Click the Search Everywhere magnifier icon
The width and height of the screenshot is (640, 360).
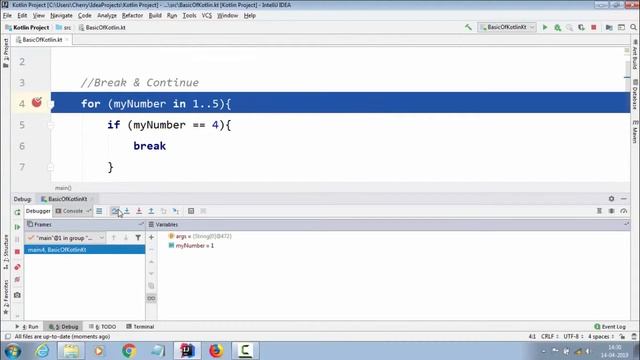(x=633, y=27)
